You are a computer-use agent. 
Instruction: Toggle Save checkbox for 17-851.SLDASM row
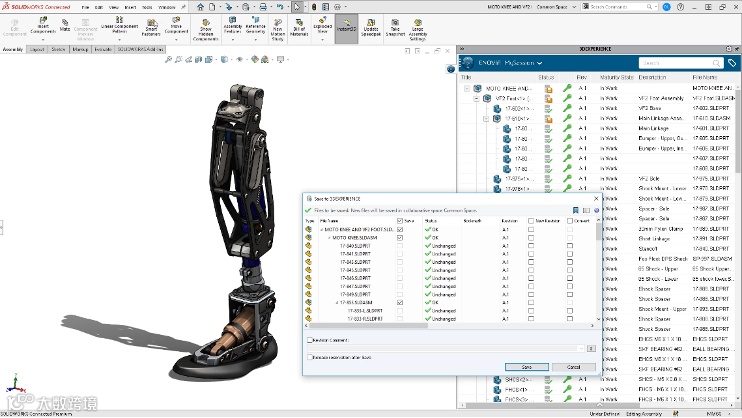[x=400, y=302]
